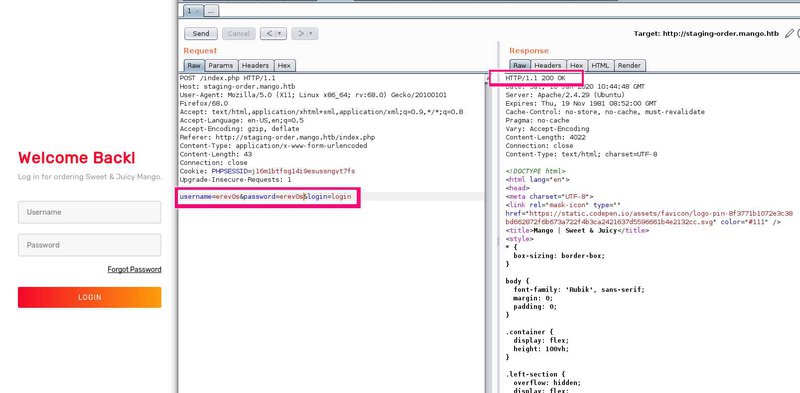Screen dimensions: 800x393
Task: Close Repeater tab 1 using its x
Action: (198, 11)
